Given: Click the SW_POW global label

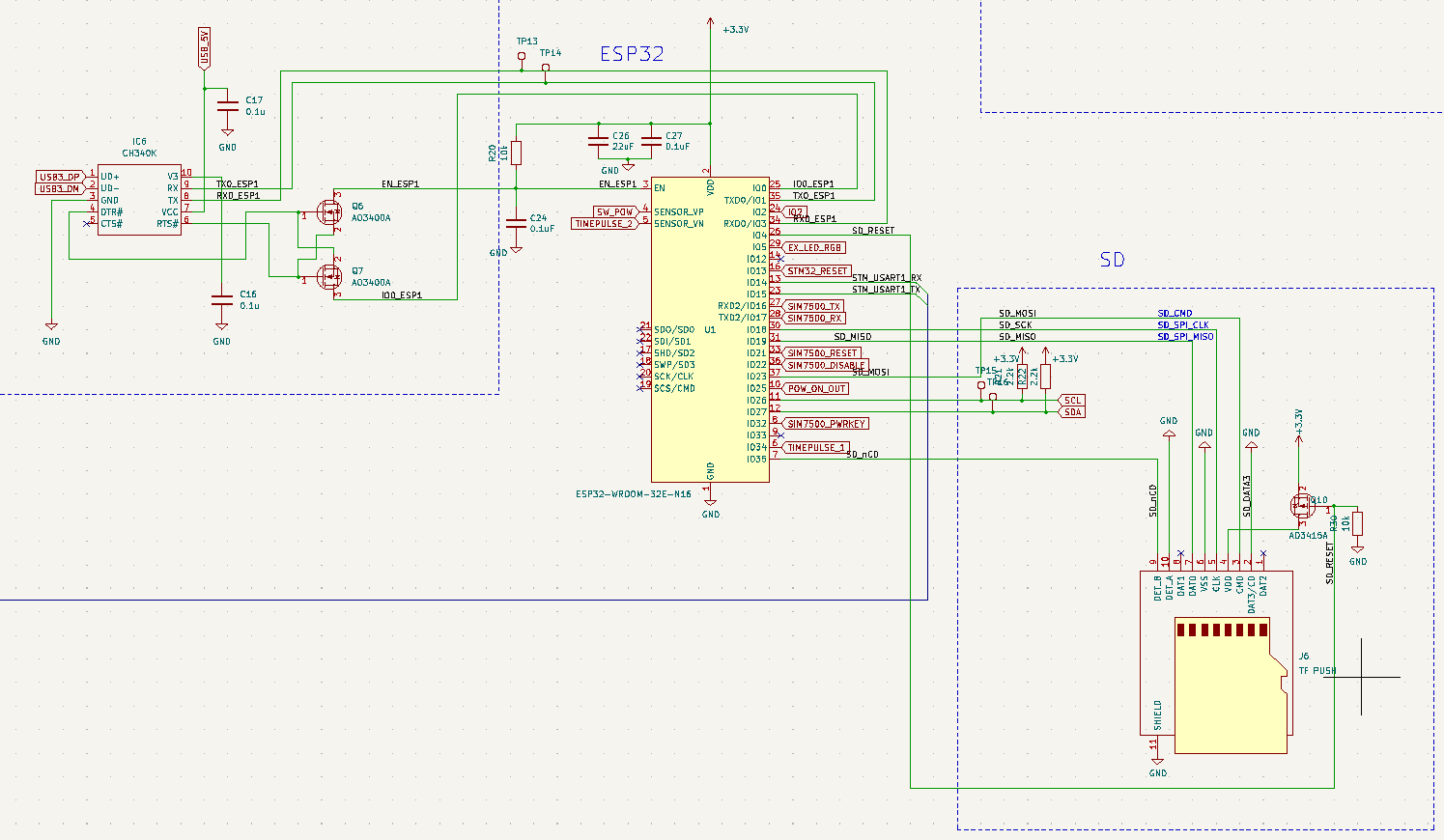Looking at the screenshot, I should [x=616, y=211].
